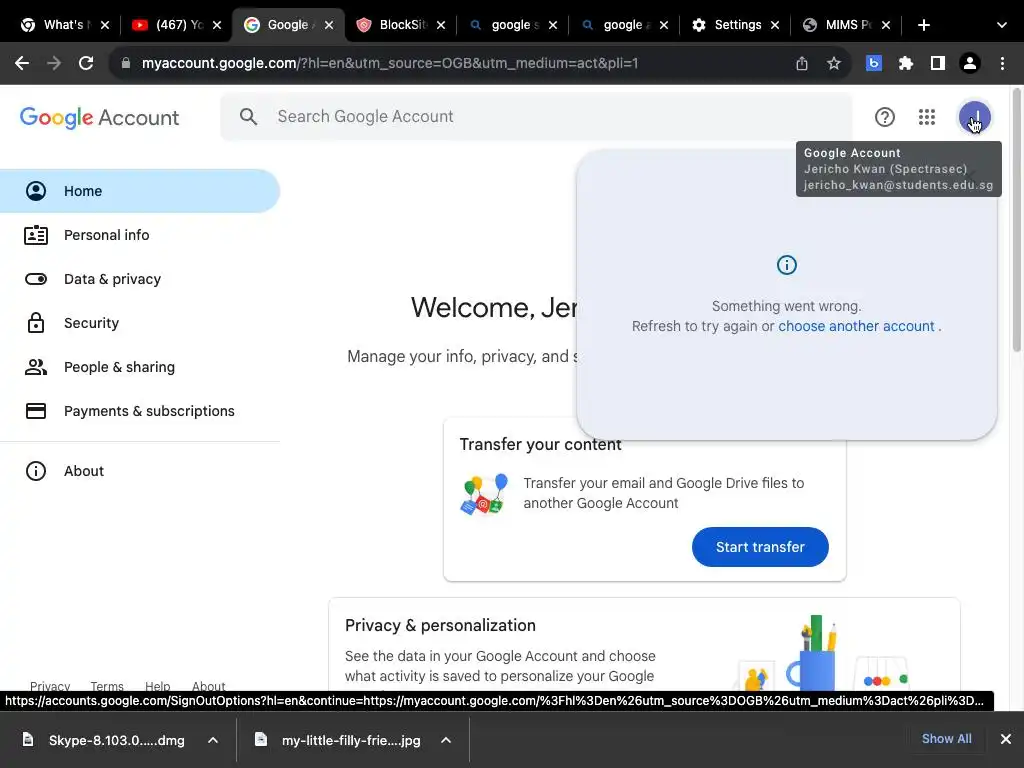Open the About sidebar item
The width and height of the screenshot is (1024, 768).
point(140,471)
